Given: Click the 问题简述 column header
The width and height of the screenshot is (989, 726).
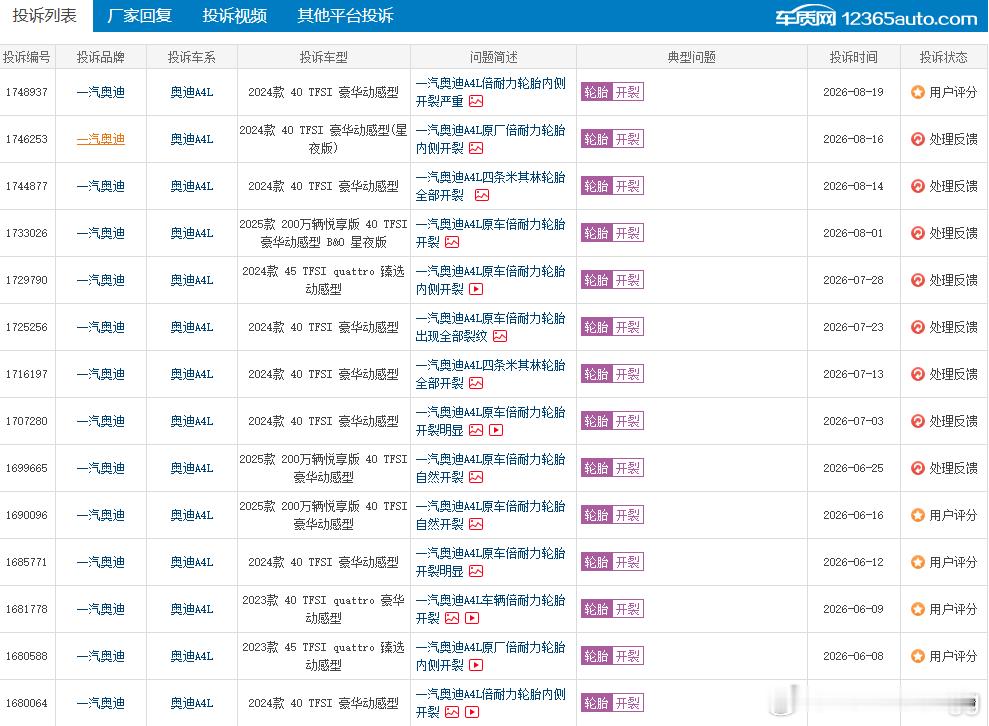Looking at the screenshot, I should pos(493,57).
